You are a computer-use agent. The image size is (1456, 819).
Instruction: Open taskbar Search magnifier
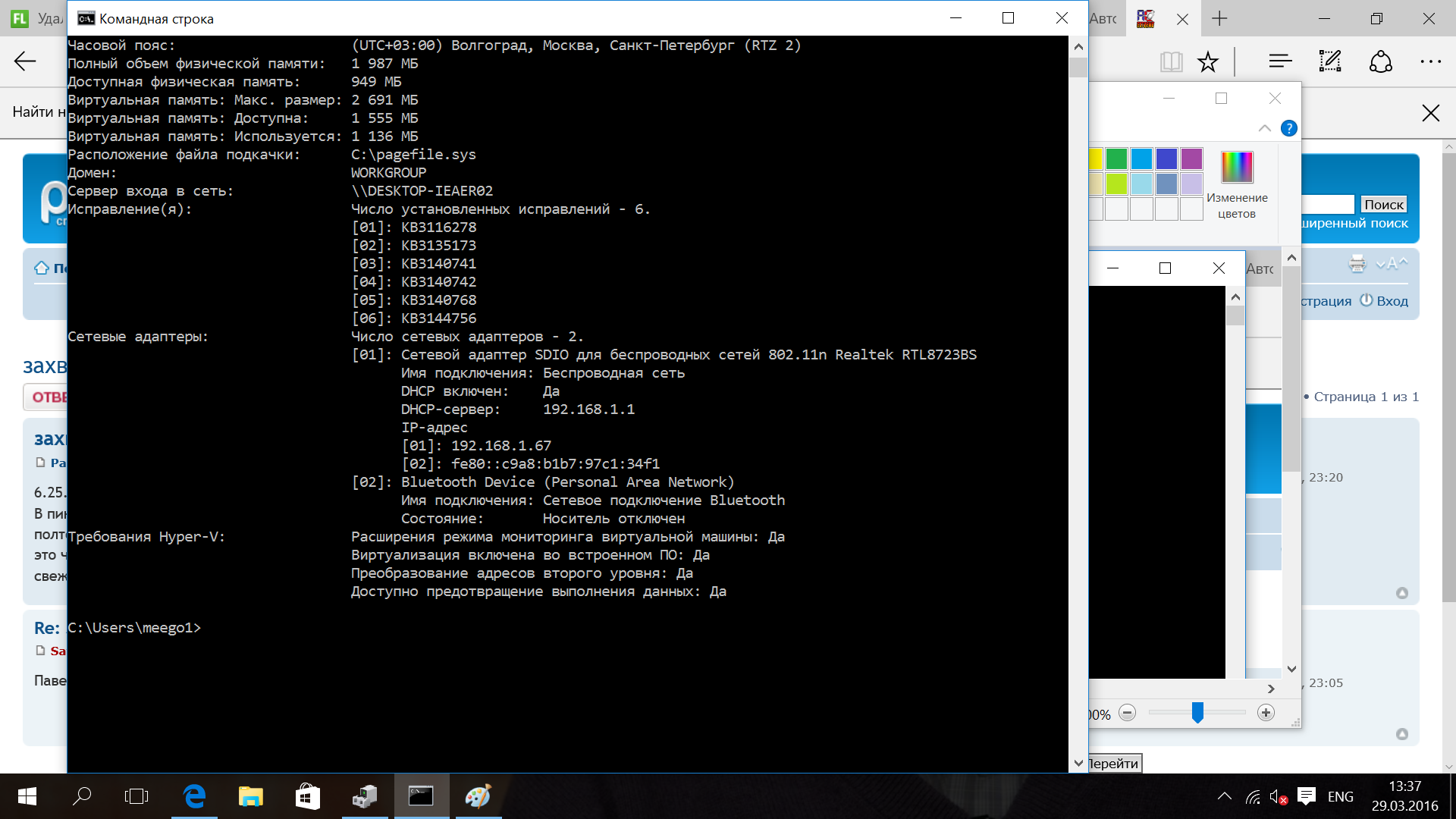(x=82, y=796)
